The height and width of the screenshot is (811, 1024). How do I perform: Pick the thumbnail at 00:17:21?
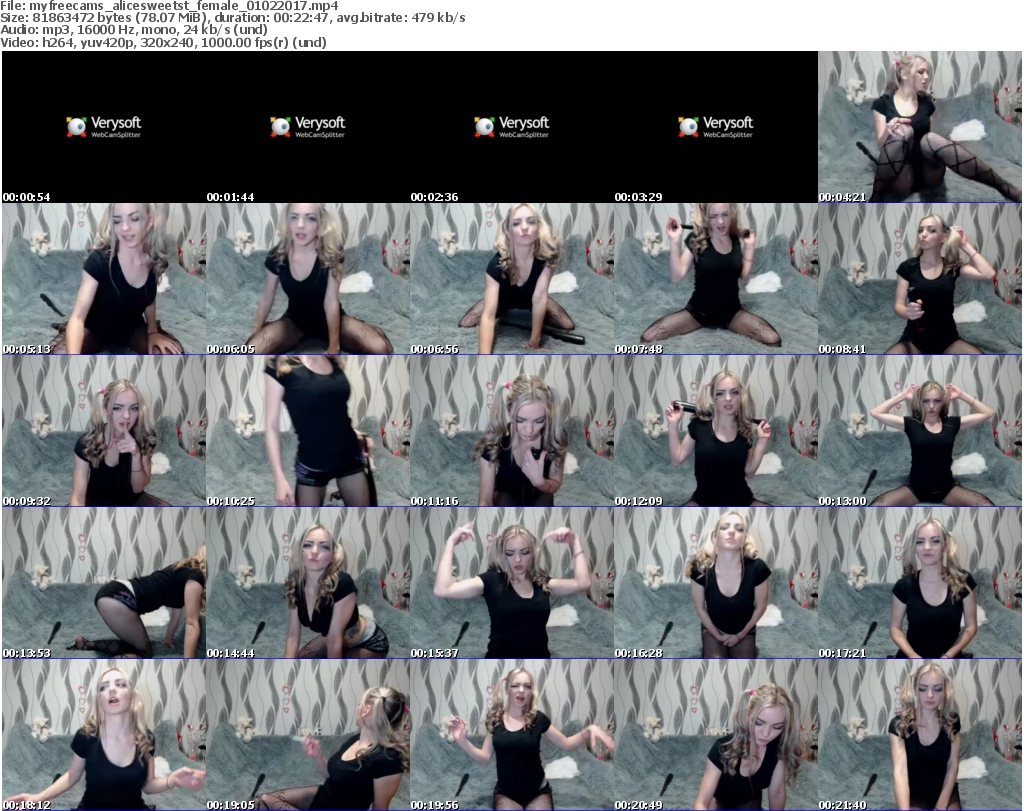click(920, 583)
